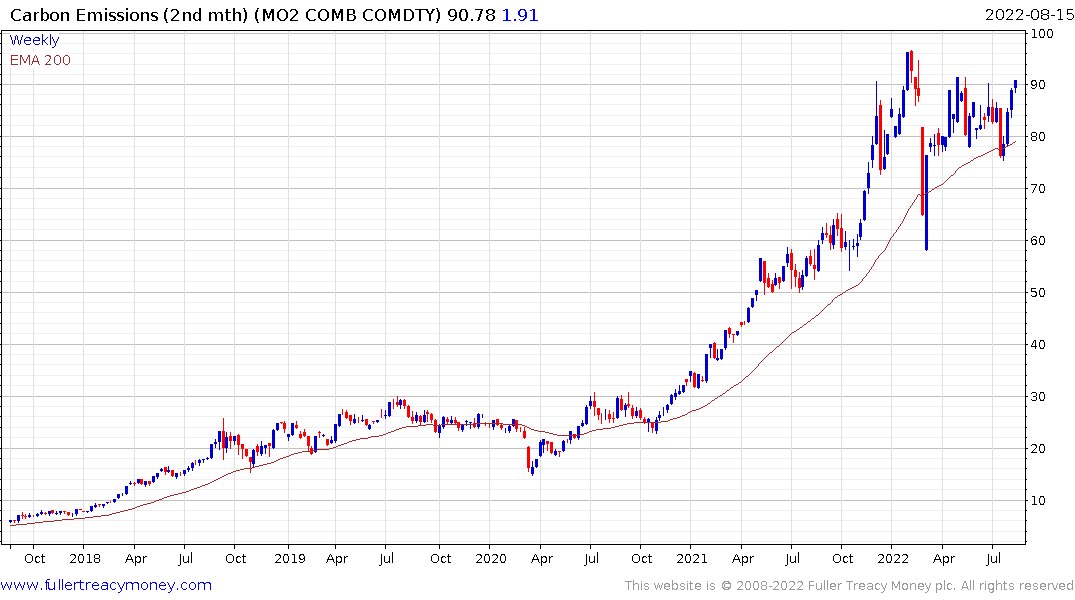Click the 2018 x-axis label
The image size is (1075, 600).
(85, 559)
